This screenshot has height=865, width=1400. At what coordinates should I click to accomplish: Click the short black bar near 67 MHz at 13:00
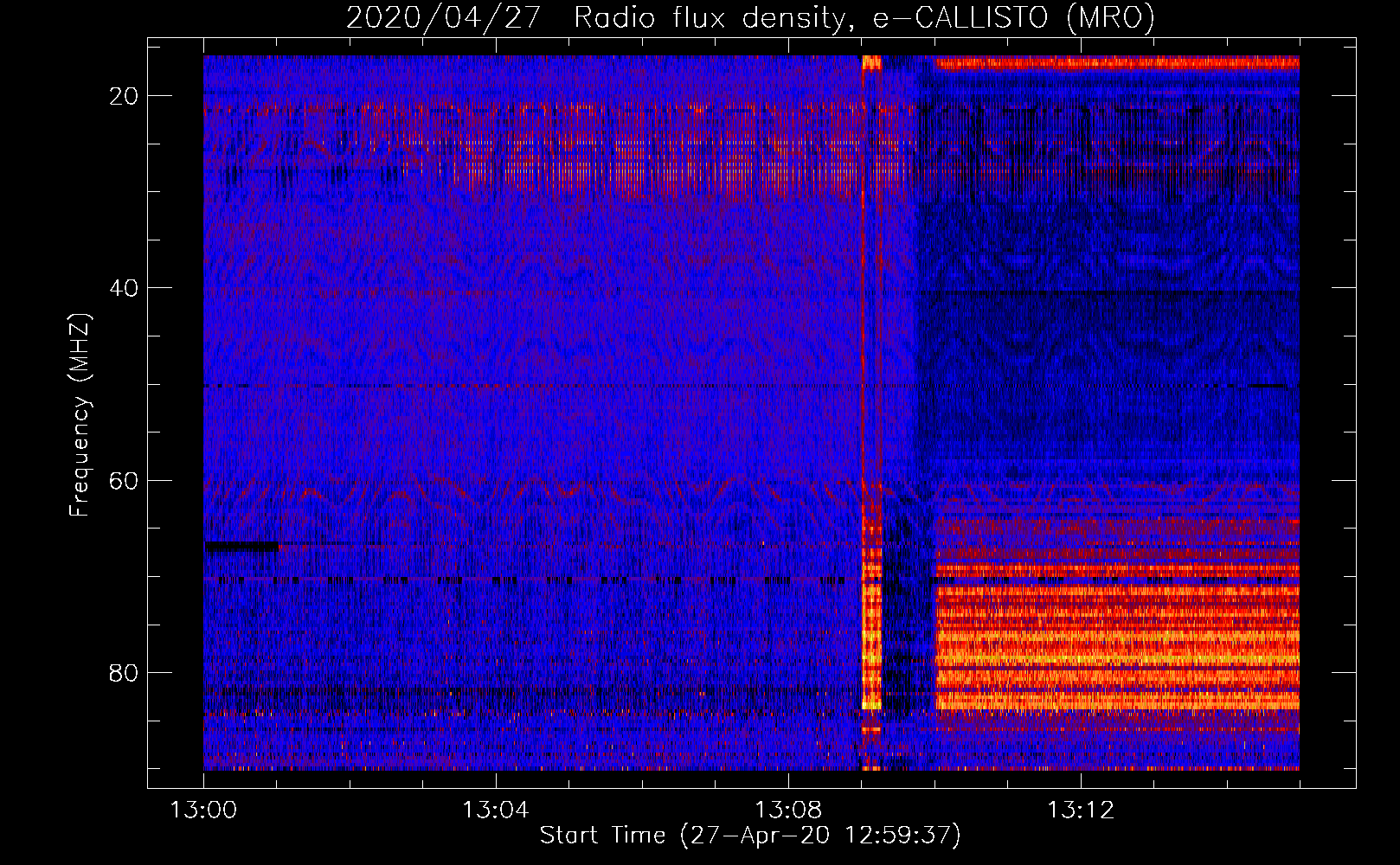pos(241,546)
